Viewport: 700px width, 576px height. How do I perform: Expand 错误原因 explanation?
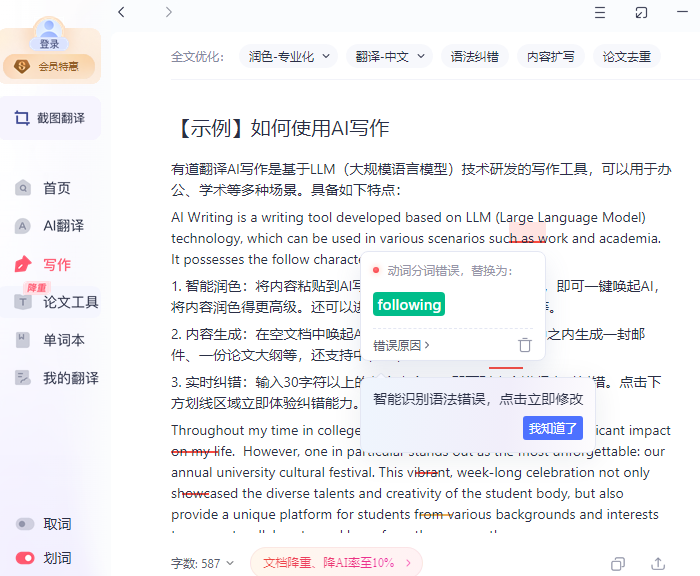tap(402, 345)
